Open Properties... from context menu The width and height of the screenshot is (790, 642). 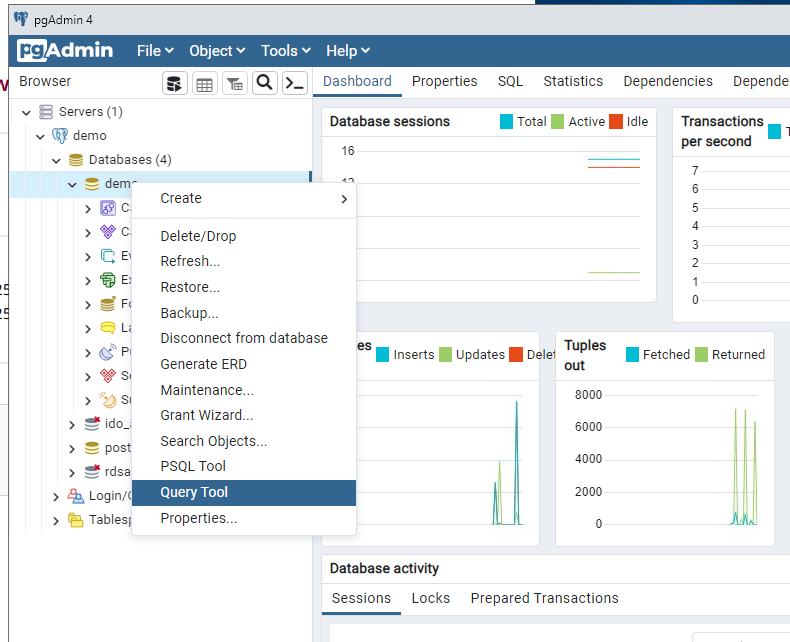(244, 518)
